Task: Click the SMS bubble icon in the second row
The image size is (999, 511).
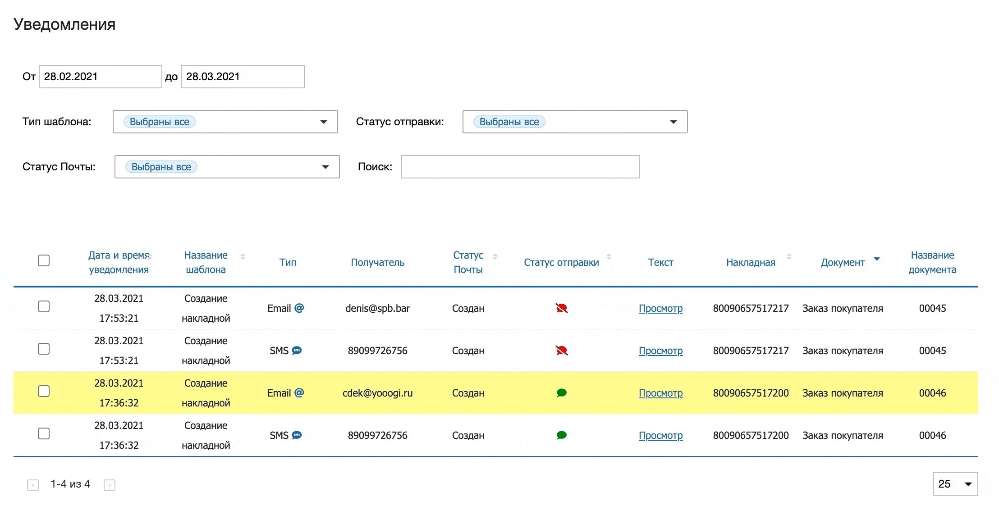Action: tap(297, 351)
